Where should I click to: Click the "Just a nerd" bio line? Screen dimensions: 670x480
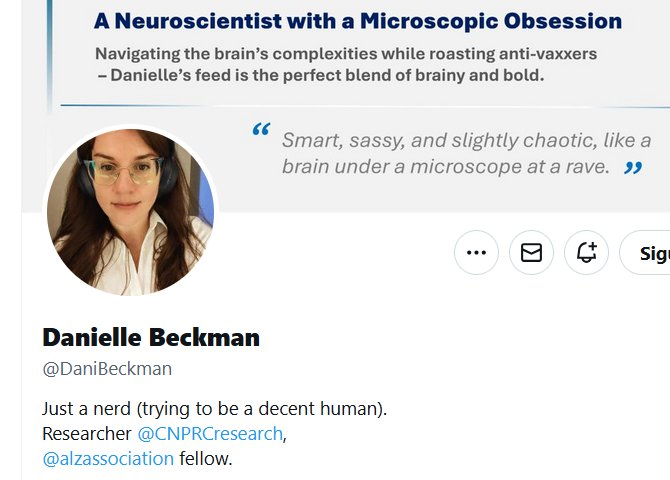click(x=214, y=409)
